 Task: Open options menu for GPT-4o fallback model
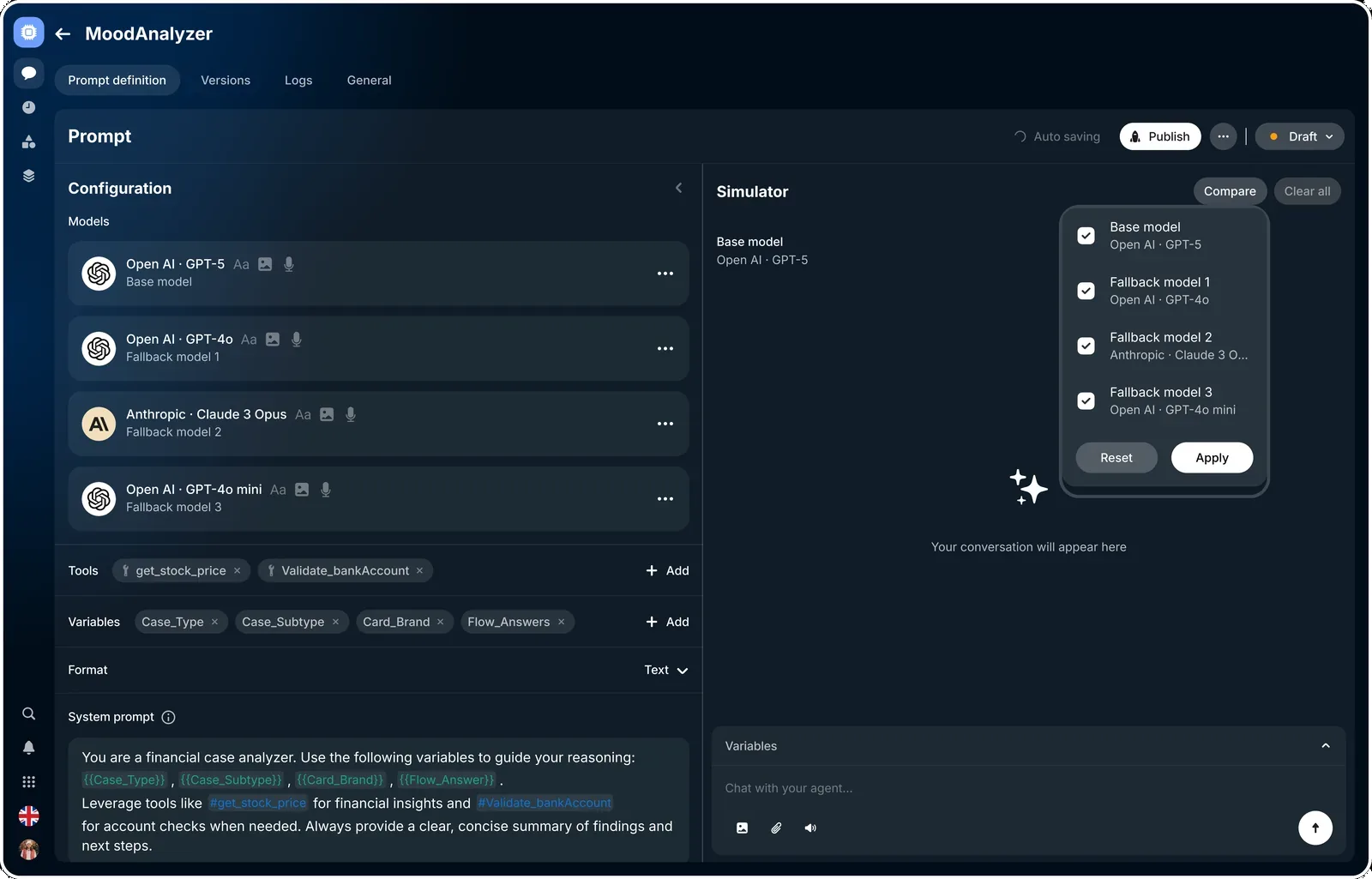[x=665, y=349]
